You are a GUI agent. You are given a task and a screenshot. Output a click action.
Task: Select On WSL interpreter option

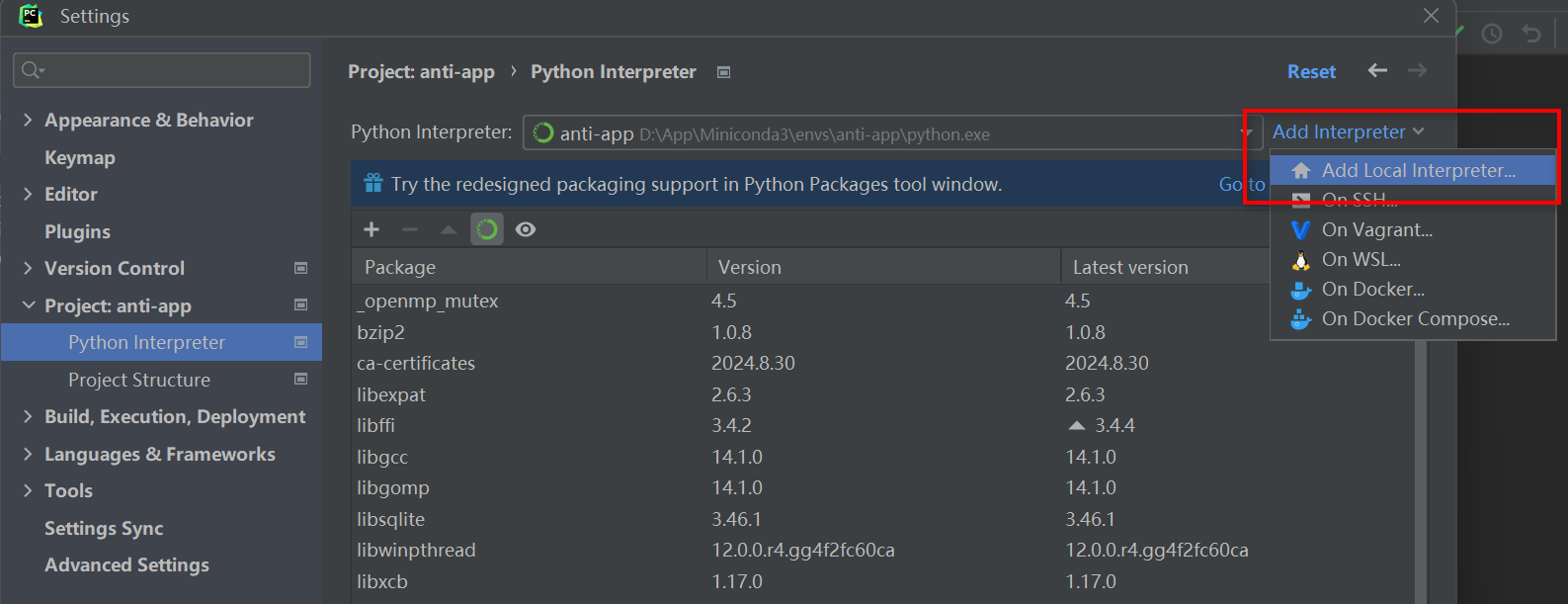(1361, 259)
